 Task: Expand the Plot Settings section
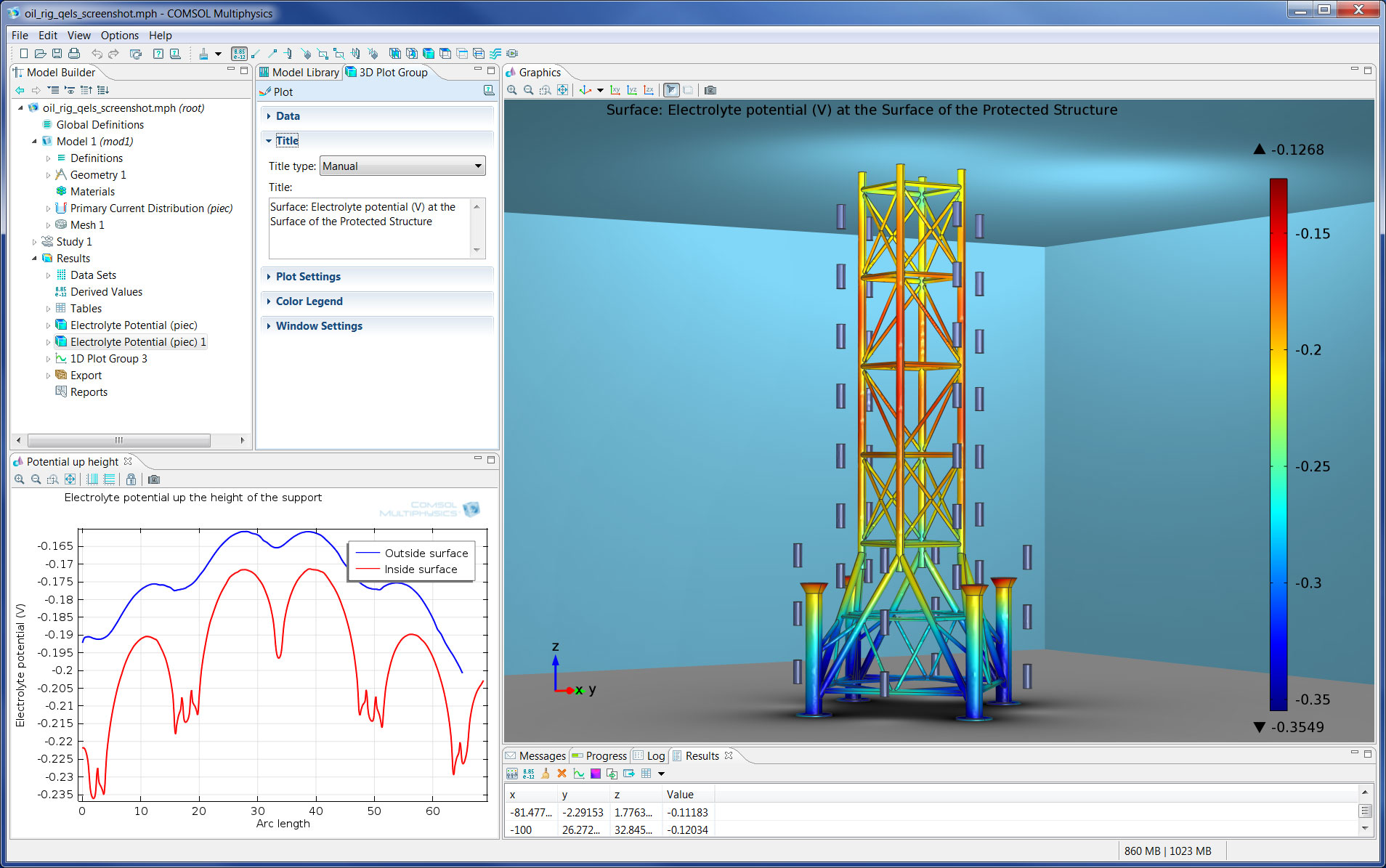pos(307,277)
